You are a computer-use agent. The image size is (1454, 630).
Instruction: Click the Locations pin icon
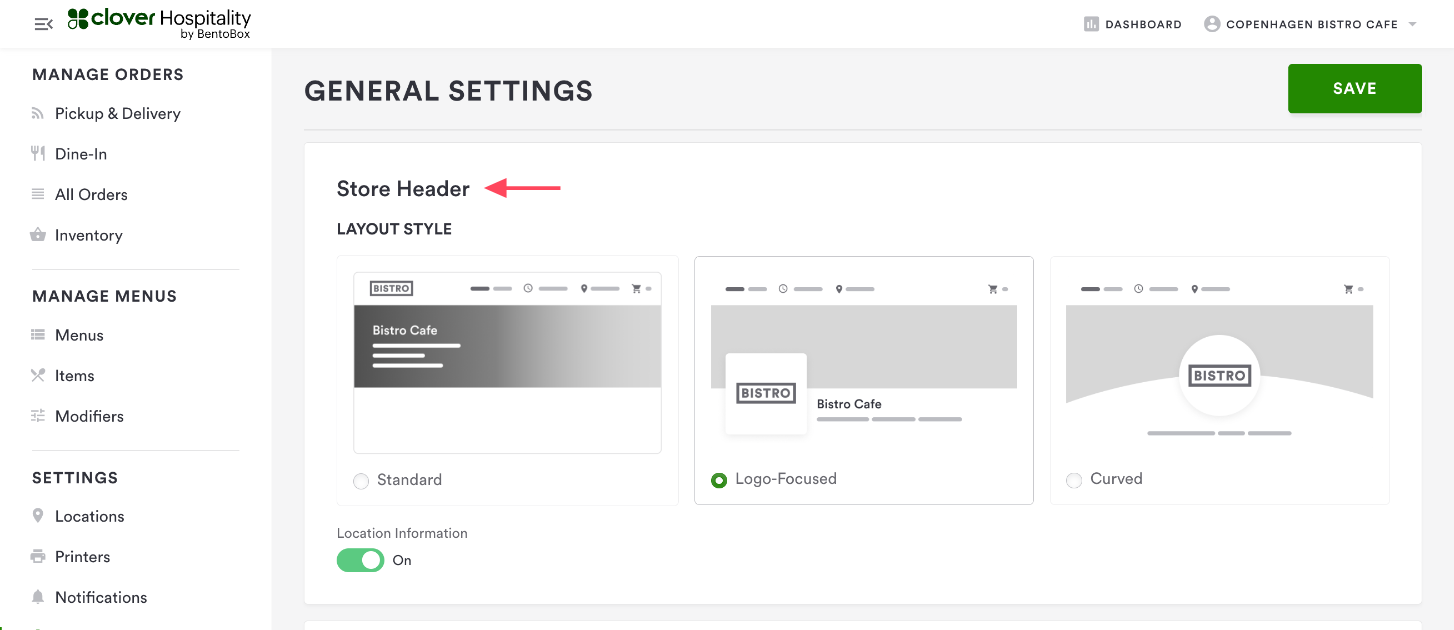tap(38, 516)
